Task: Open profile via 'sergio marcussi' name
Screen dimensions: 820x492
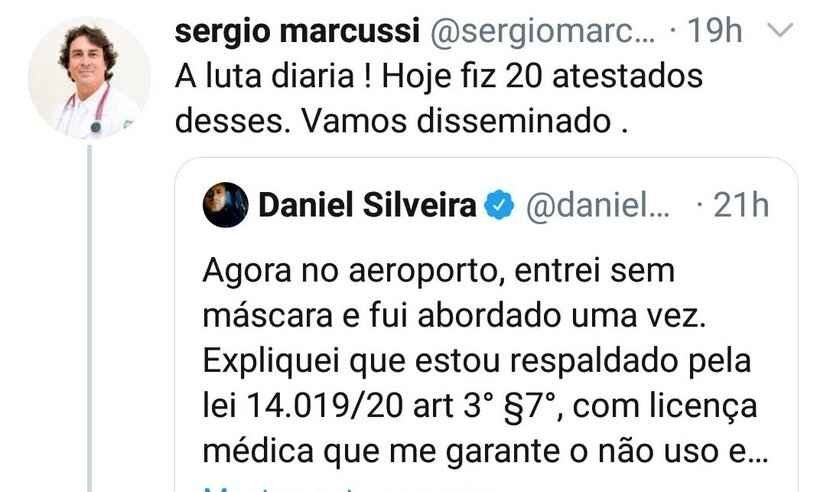Action: (297, 31)
